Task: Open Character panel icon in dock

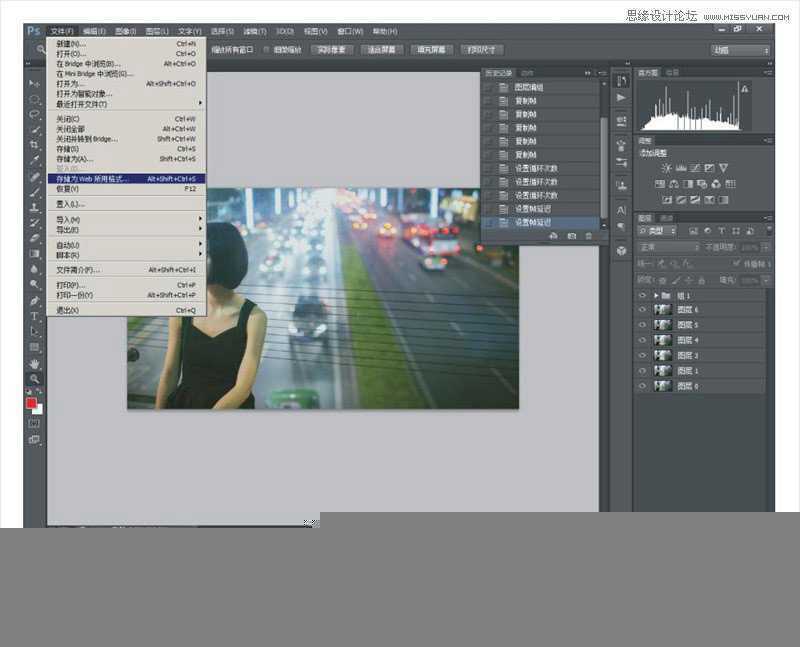Action: [x=621, y=210]
